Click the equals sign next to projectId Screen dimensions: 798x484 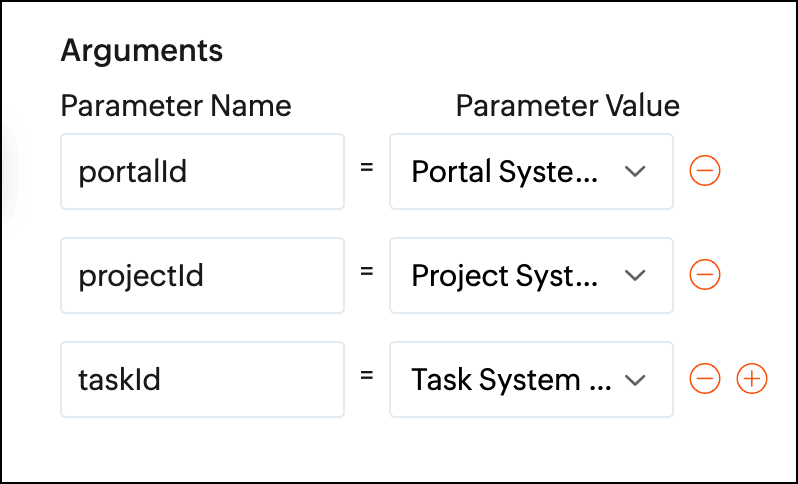(x=367, y=273)
